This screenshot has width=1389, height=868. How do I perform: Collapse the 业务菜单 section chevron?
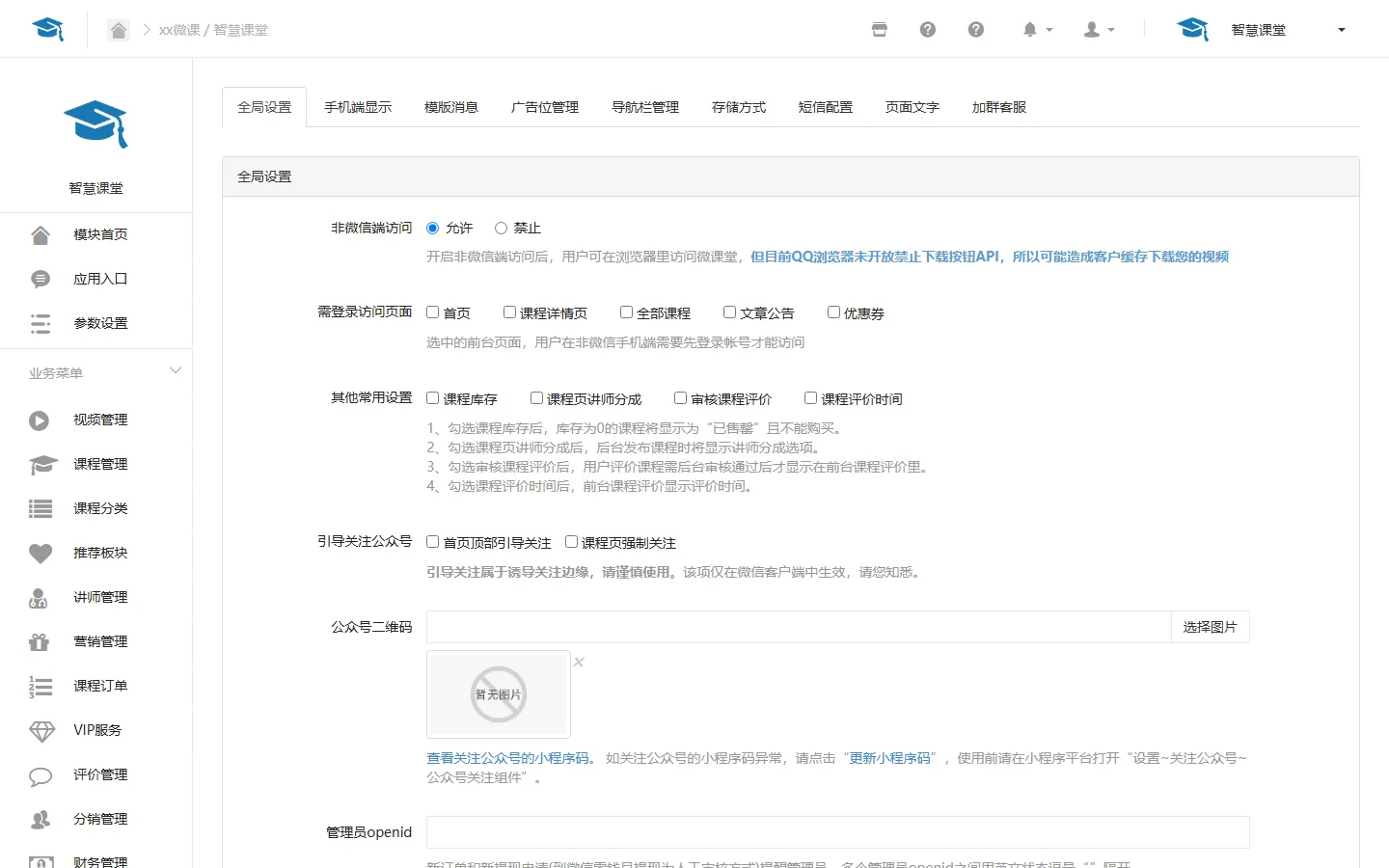tap(176, 371)
